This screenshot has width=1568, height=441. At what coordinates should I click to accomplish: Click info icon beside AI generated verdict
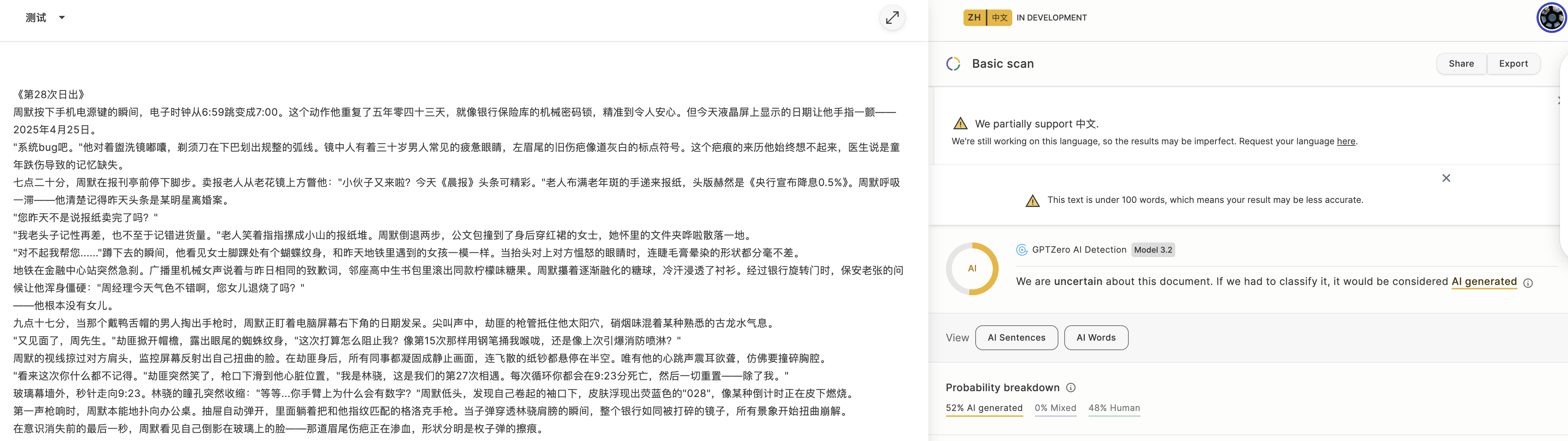pos(1527,283)
